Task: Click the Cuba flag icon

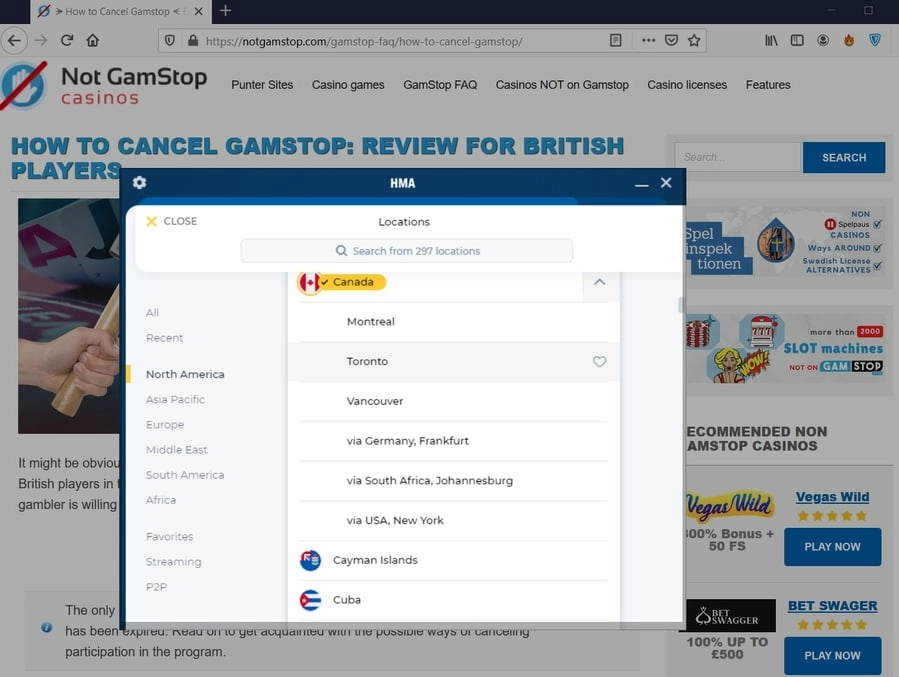Action: 310,600
